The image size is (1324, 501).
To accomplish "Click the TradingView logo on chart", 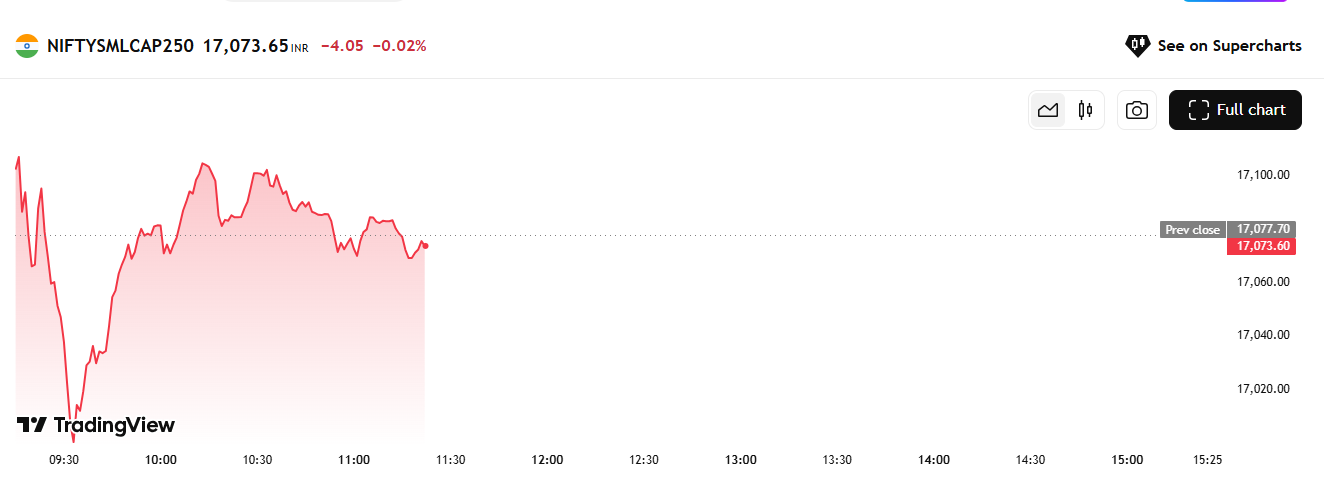I will click(96, 425).
